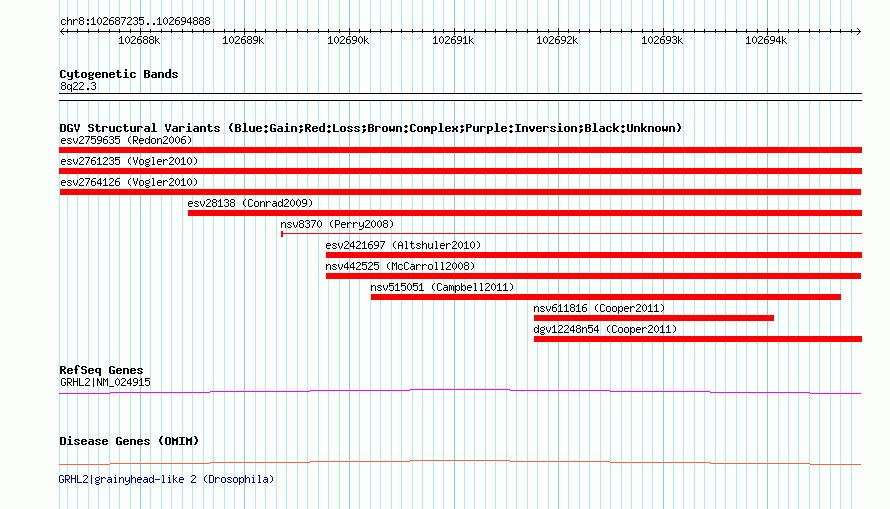Open the esv2764126 (Vogler2010) variant label
Image resolution: width=890 pixels, height=509 pixels.
click(x=129, y=182)
